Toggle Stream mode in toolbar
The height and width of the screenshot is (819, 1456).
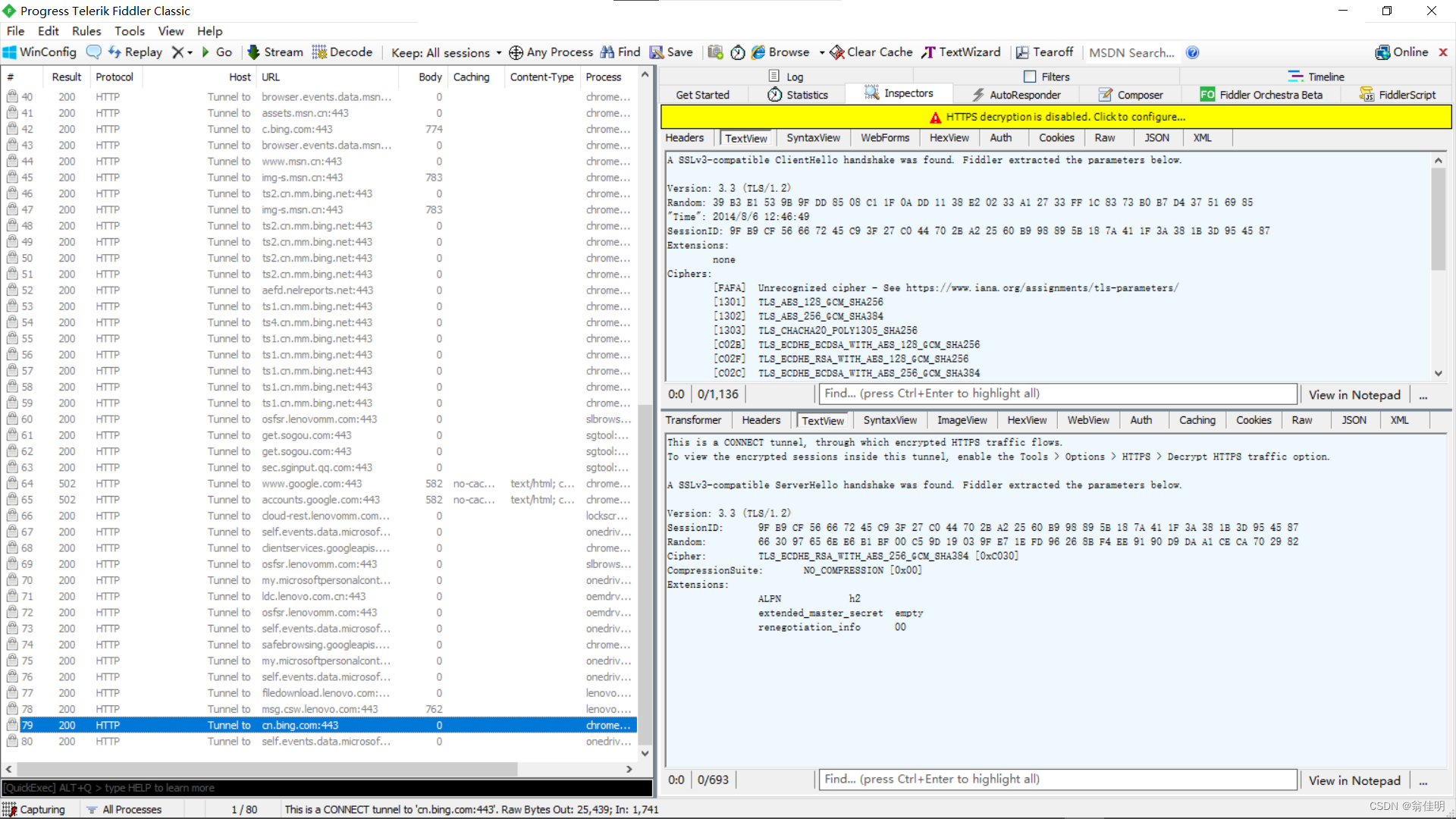[x=275, y=52]
